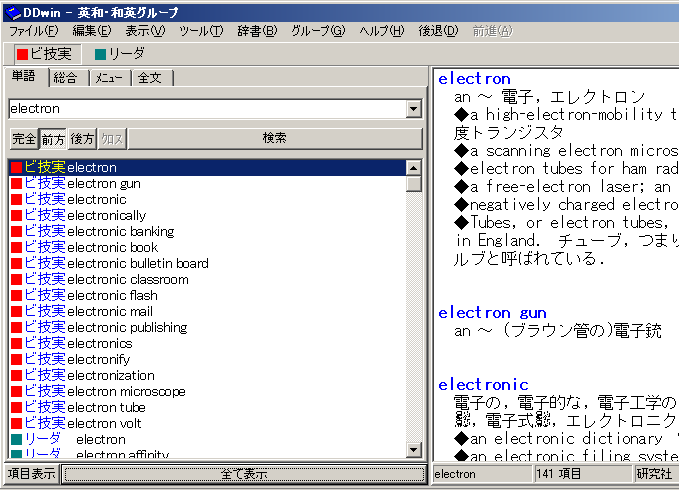Select electronic flash entry

(207, 296)
